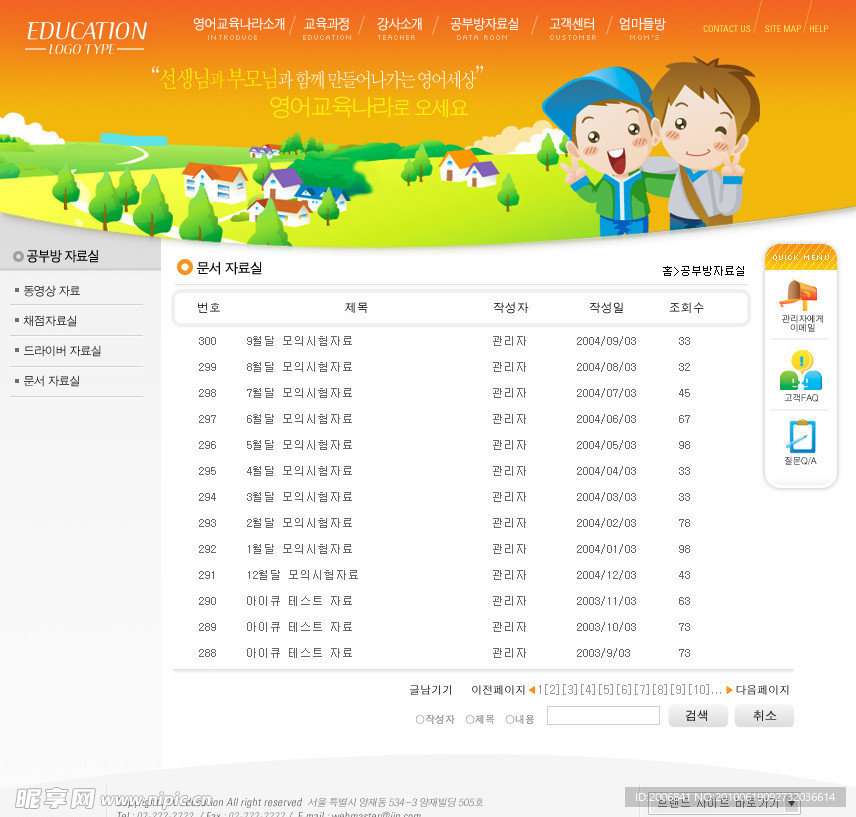Open the 영어교육나라소개 Introduce menu
This screenshot has height=817, width=856.
click(239, 29)
